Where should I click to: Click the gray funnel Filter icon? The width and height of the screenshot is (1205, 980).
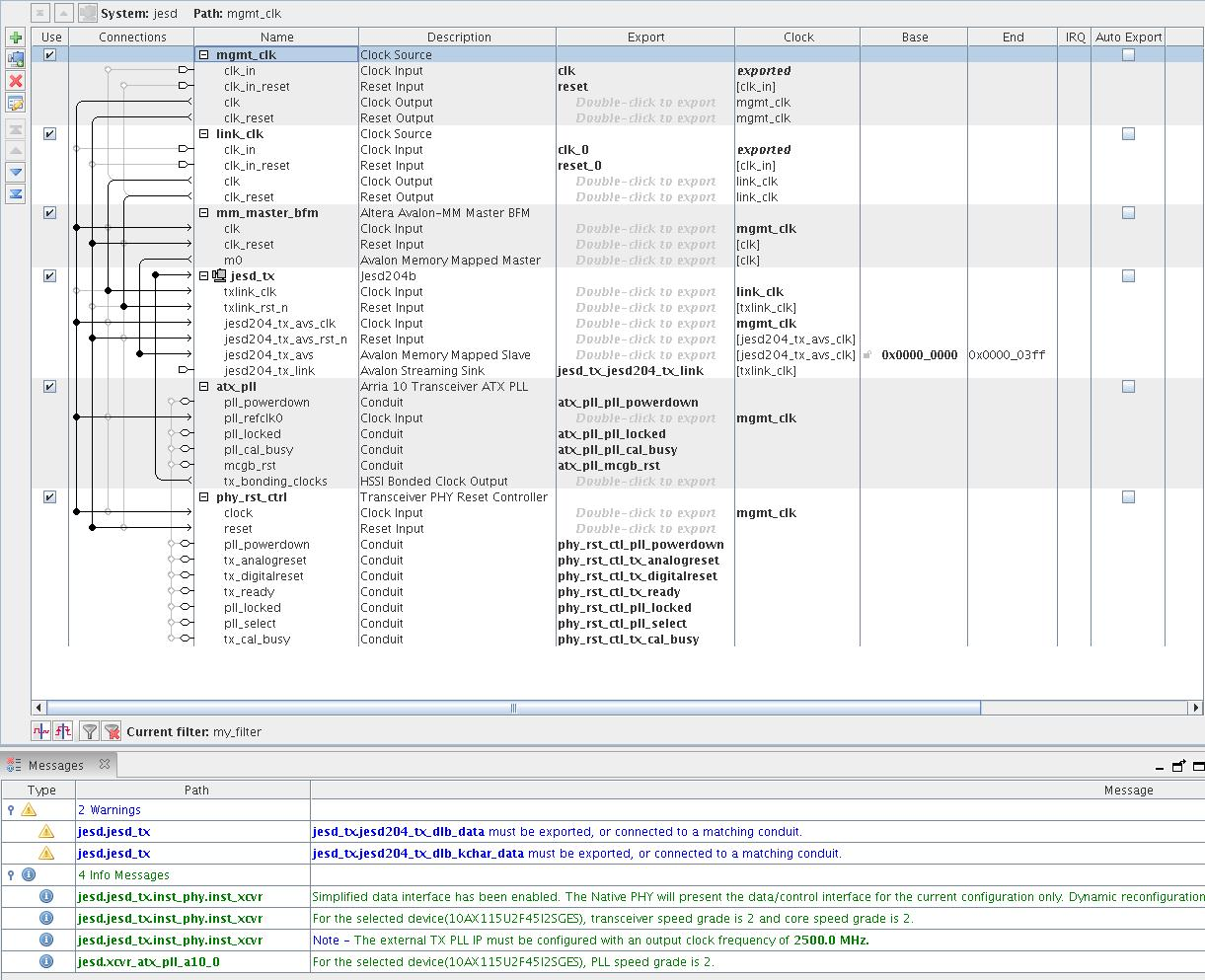coord(90,731)
